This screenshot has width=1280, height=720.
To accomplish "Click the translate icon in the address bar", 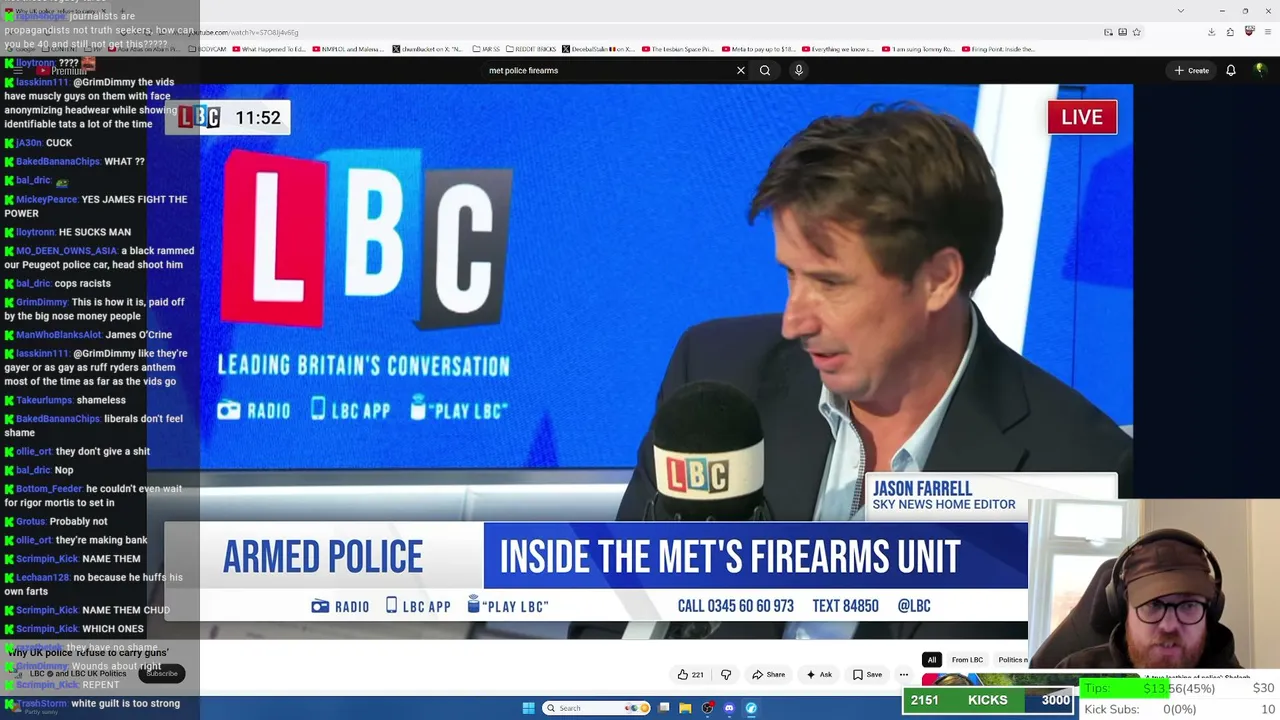I will pyautogui.click(x=1122, y=32).
